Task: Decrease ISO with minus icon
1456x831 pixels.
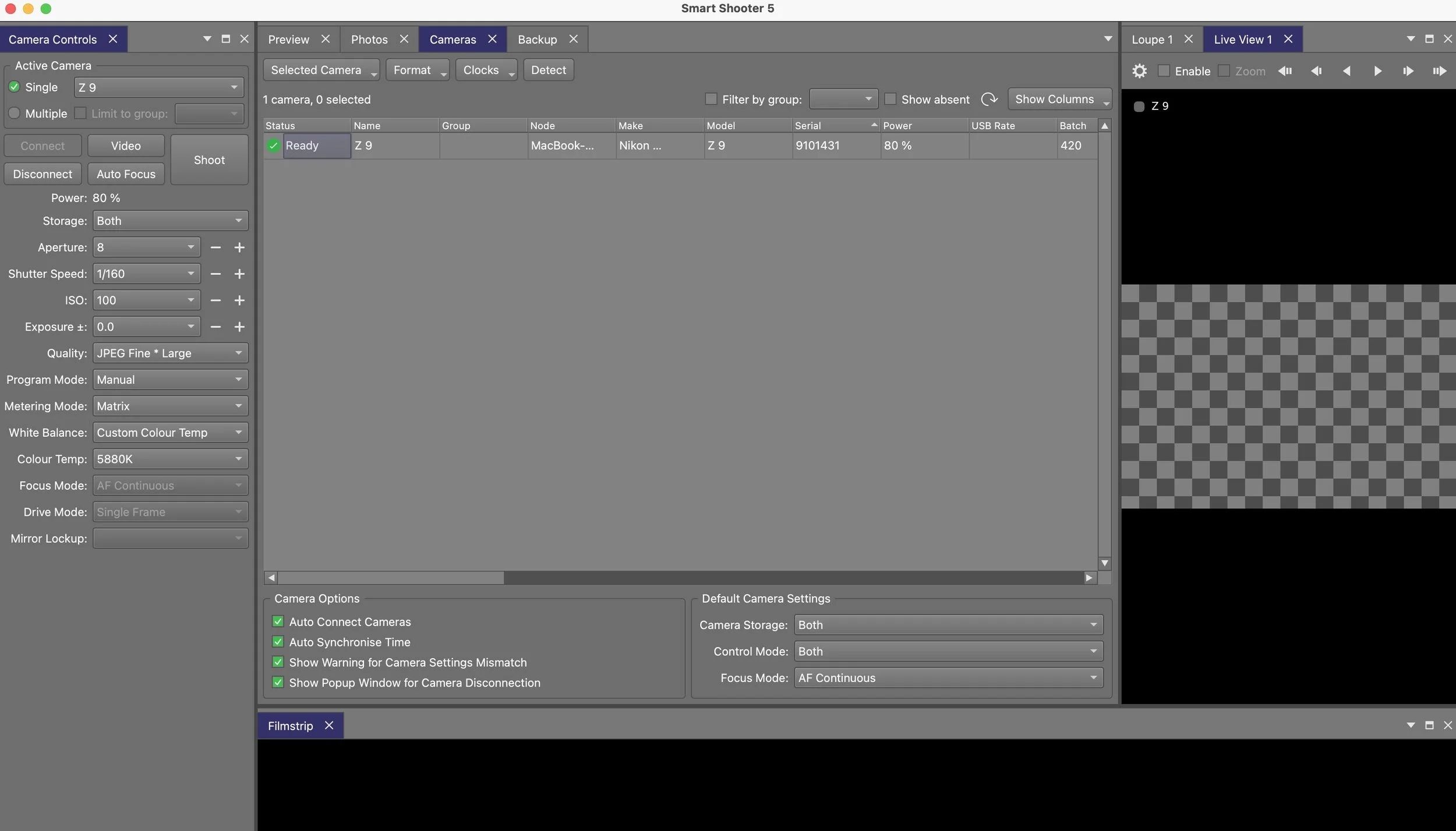Action: tap(215, 300)
